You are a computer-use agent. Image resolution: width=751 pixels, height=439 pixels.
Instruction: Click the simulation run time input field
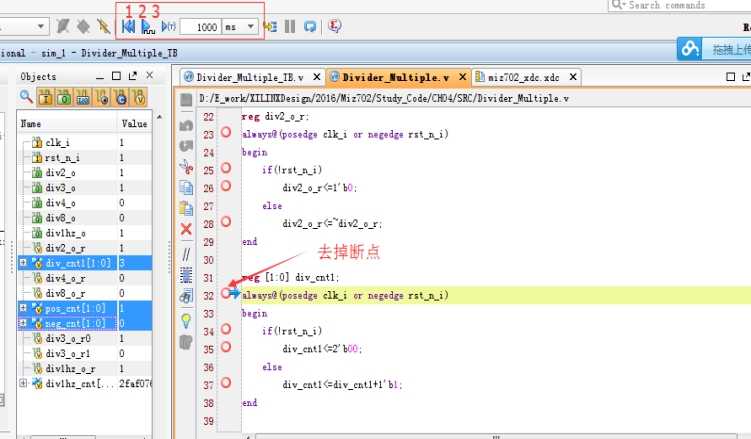pyautogui.click(x=205, y=27)
